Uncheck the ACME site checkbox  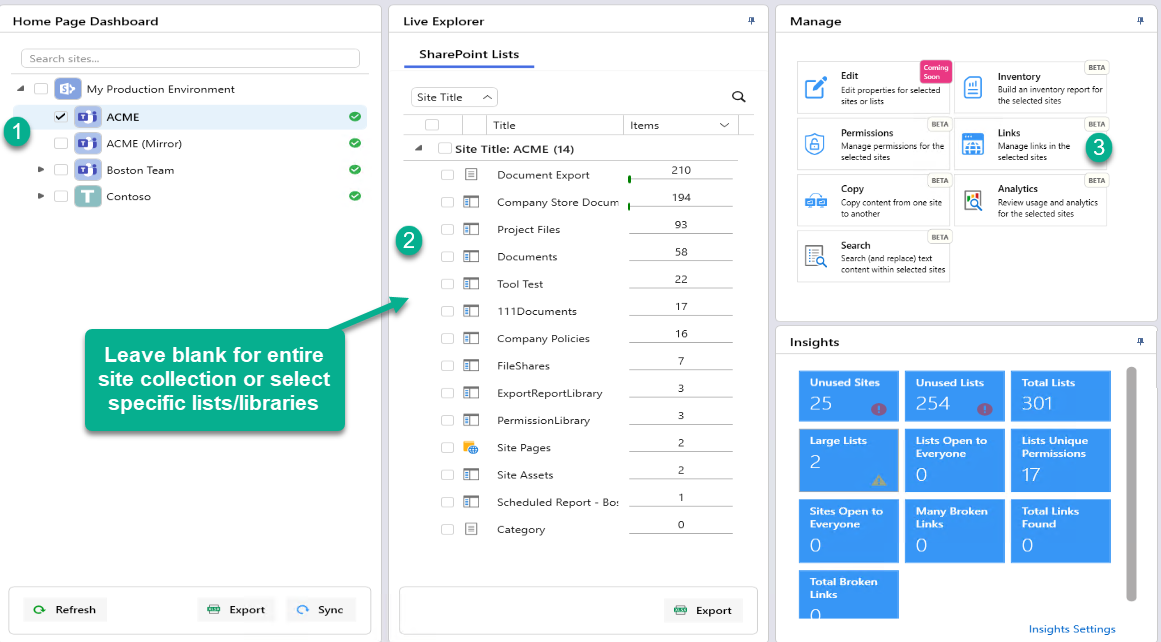tap(61, 117)
